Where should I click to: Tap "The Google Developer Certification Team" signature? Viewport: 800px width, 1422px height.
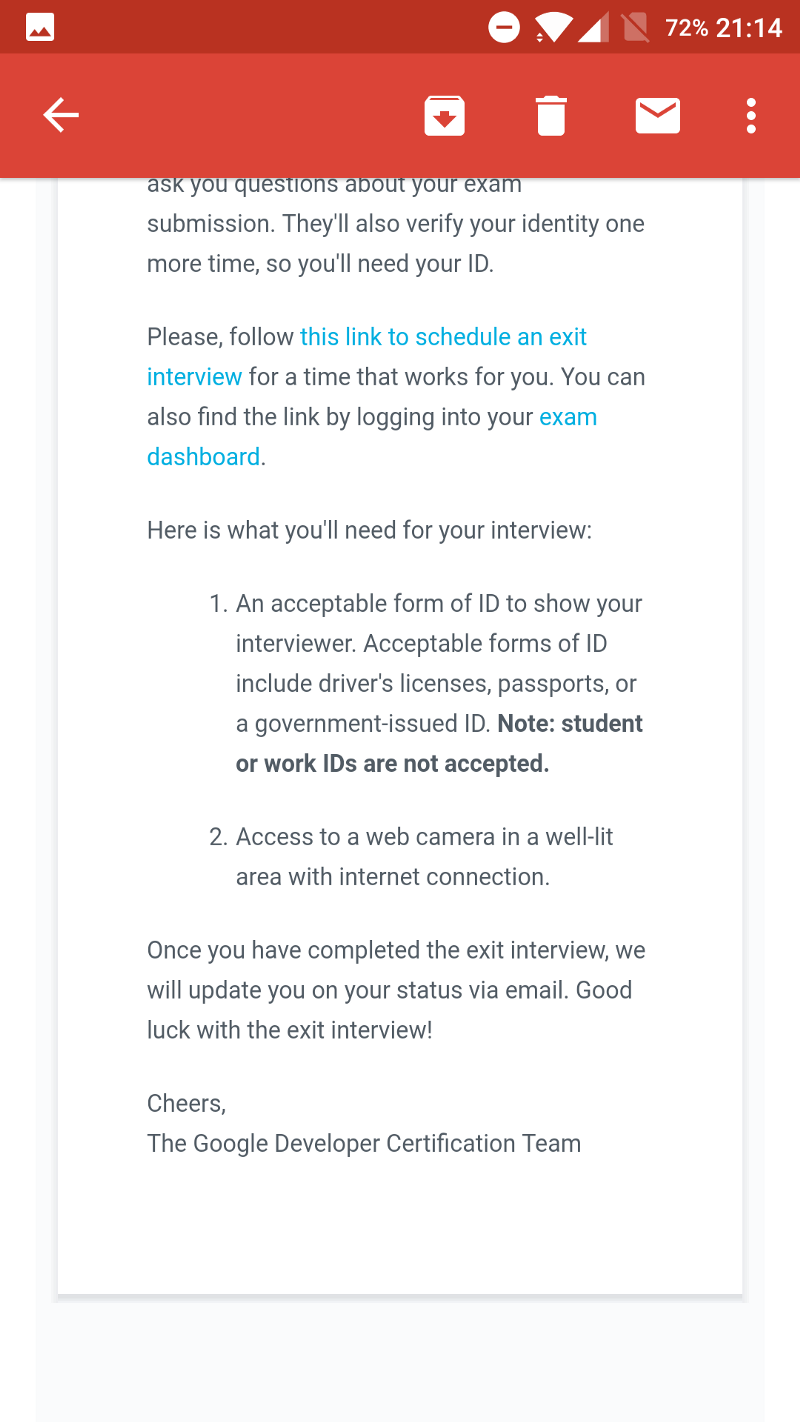tap(363, 1143)
